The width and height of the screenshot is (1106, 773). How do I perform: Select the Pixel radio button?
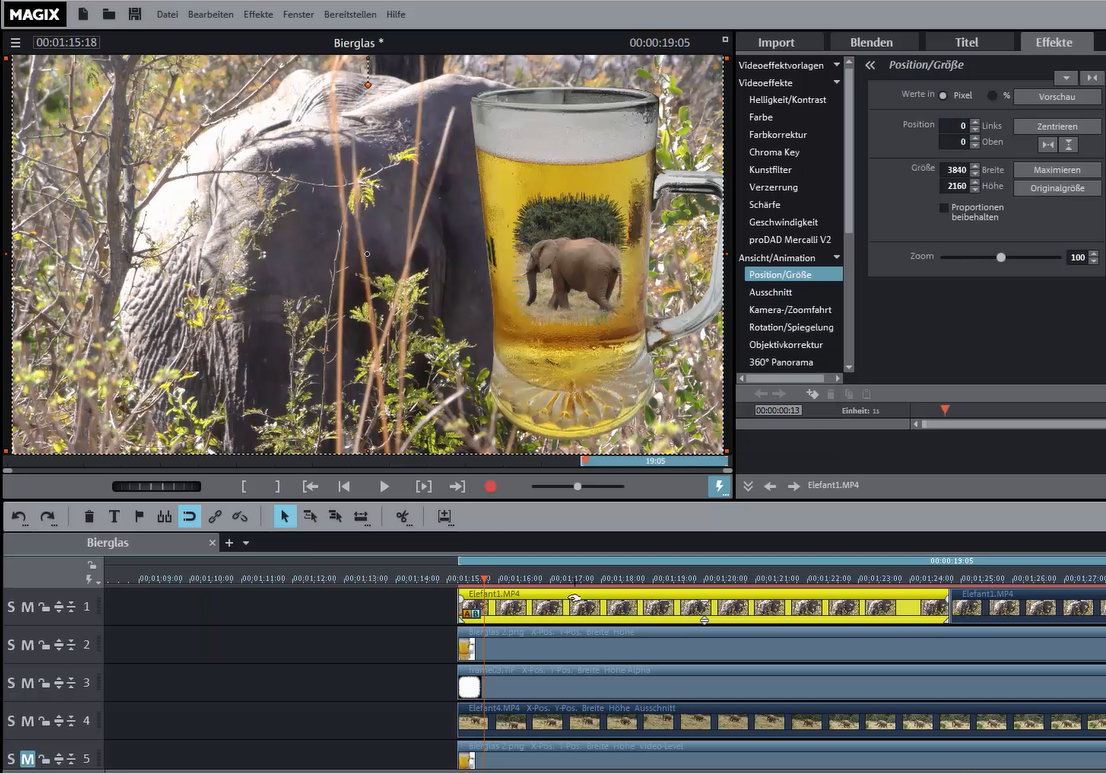point(943,95)
